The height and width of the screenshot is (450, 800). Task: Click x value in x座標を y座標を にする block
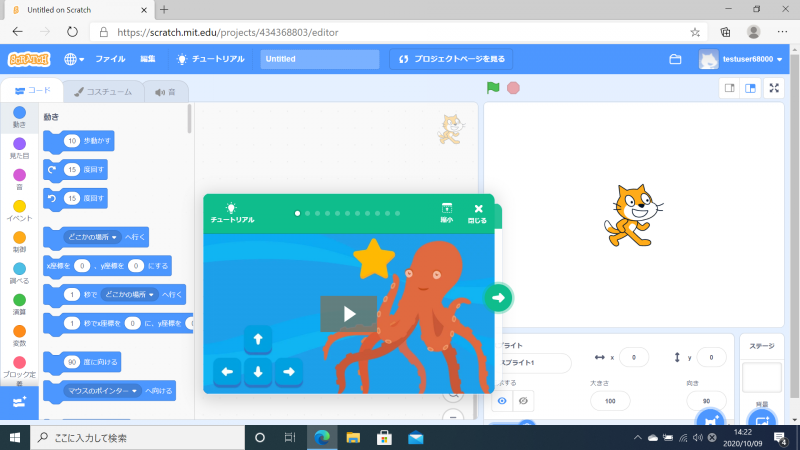tap(82, 266)
